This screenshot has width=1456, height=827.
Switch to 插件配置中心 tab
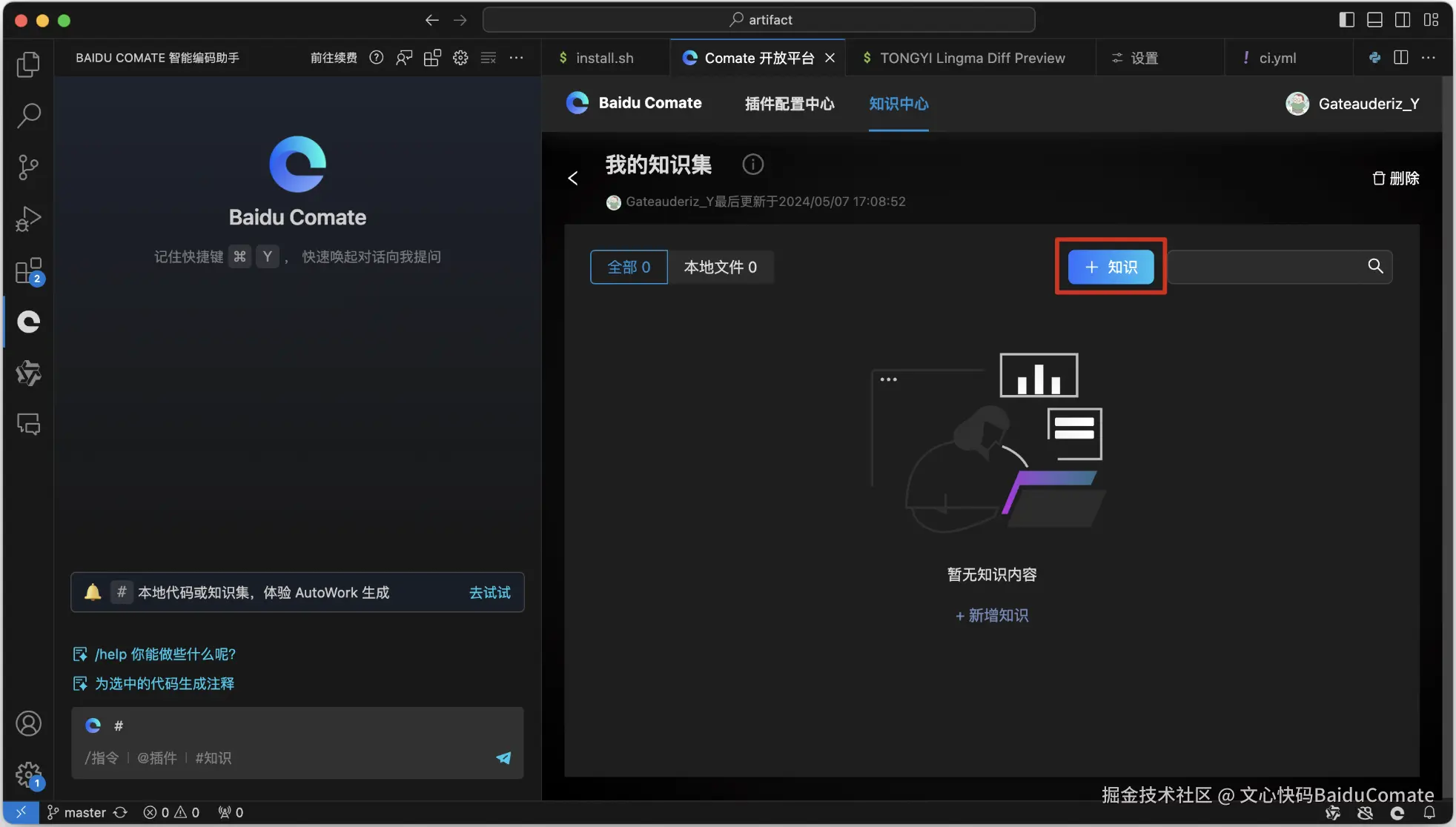790,104
